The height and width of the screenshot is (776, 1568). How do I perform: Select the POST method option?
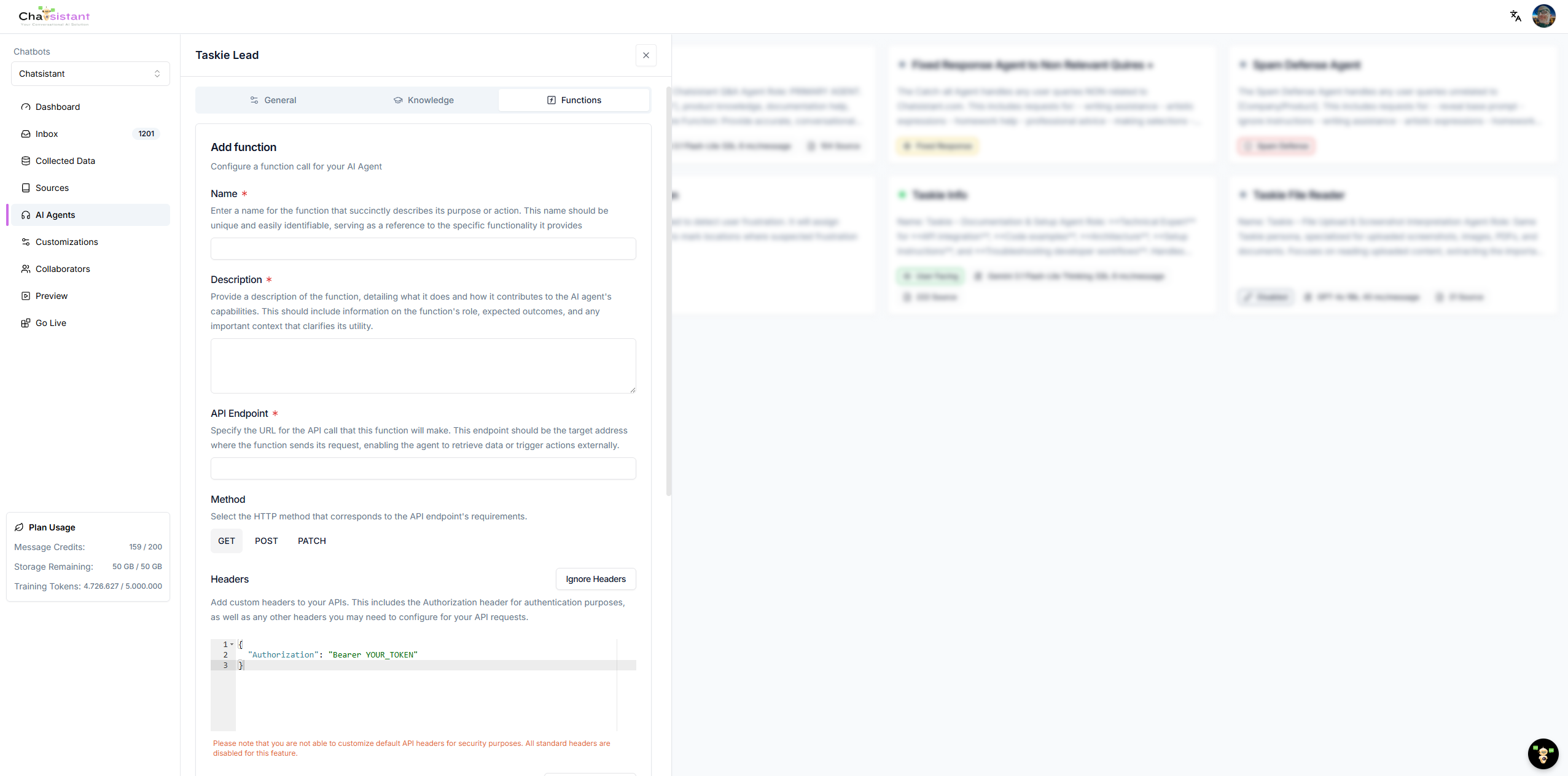tap(267, 541)
